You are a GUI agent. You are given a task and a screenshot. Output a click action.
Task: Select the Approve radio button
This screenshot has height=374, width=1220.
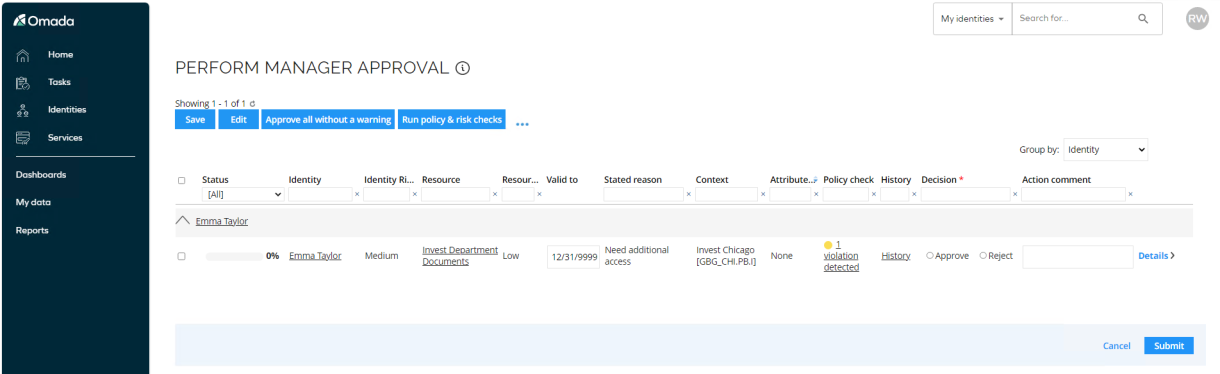point(930,256)
